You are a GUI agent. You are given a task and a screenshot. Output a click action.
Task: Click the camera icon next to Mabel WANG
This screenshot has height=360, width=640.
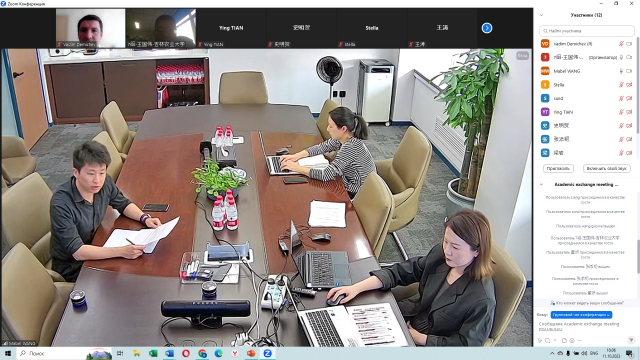[x=629, y=71]
